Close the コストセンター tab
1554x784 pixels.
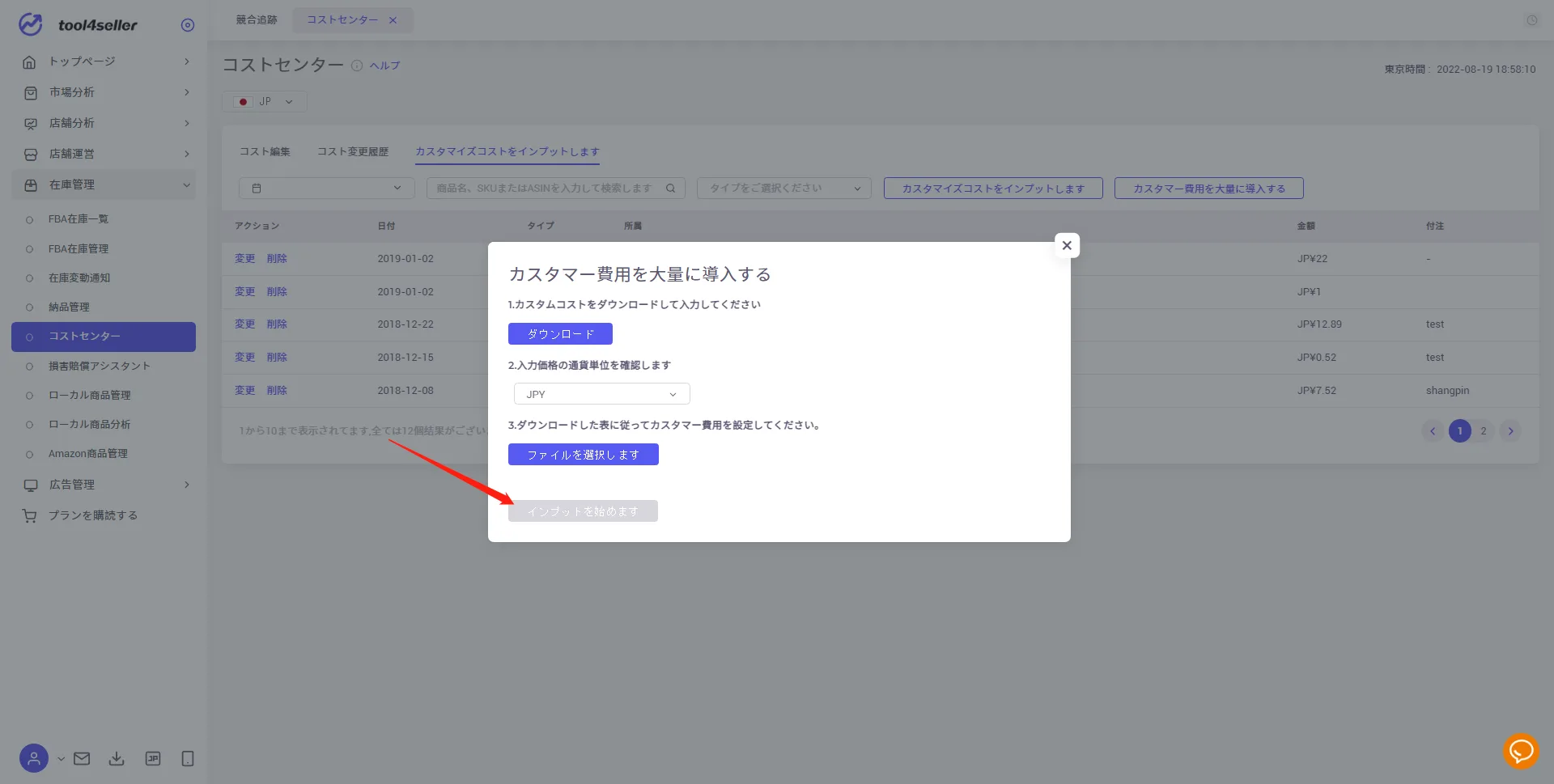(x=393, y=20)
